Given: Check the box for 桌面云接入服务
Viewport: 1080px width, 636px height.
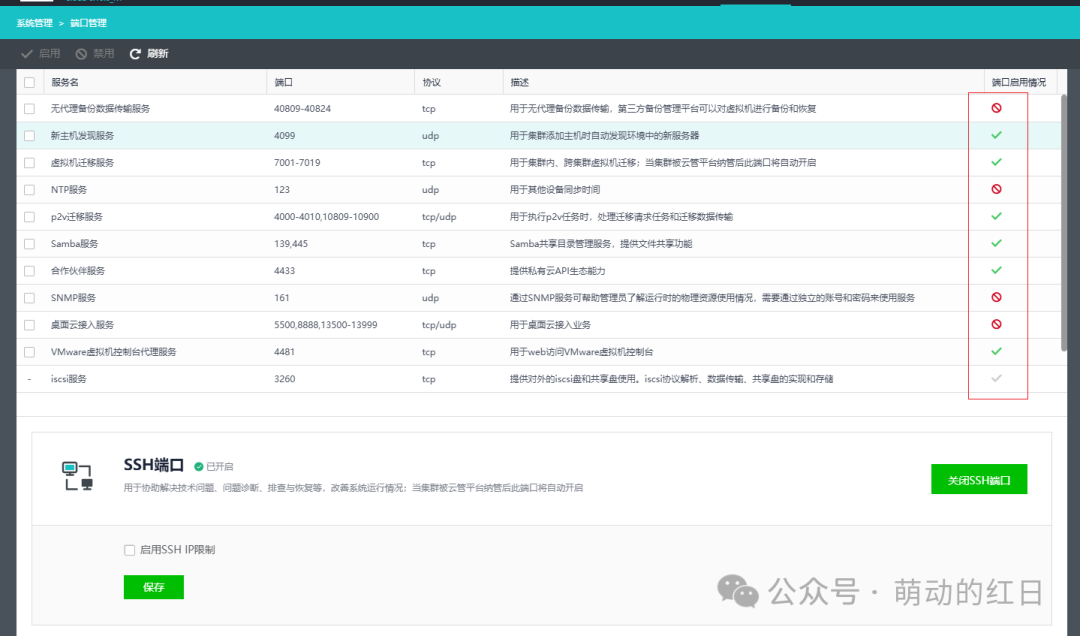Looking at the screenshot, I should point(29,325).
